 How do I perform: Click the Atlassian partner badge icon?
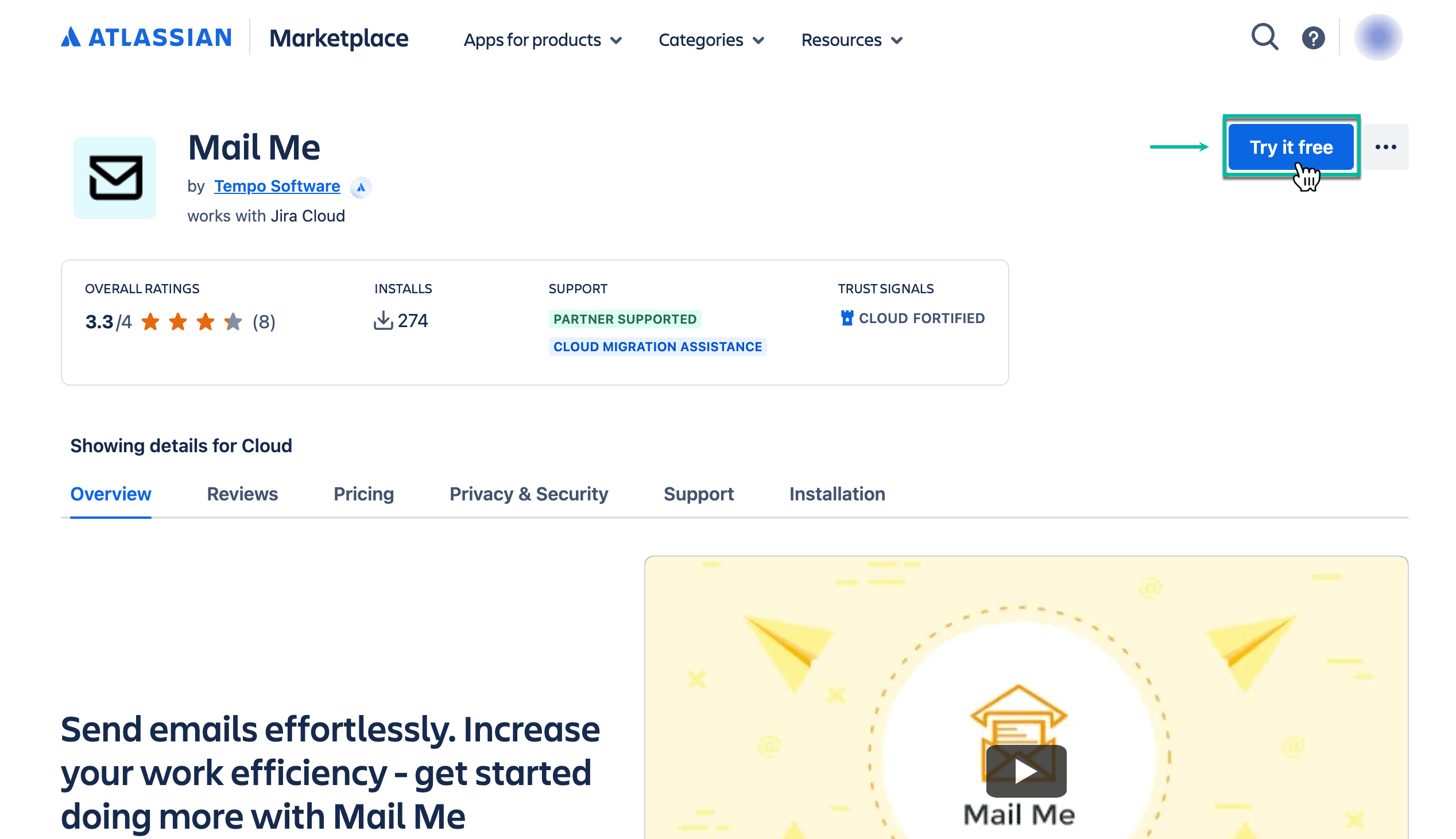click(x=361, y=187)
